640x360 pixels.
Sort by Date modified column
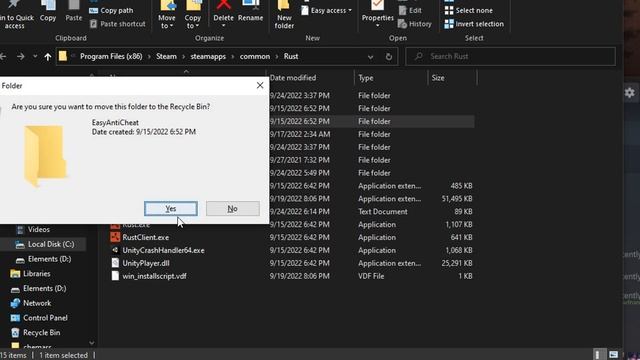click(293, 78)
